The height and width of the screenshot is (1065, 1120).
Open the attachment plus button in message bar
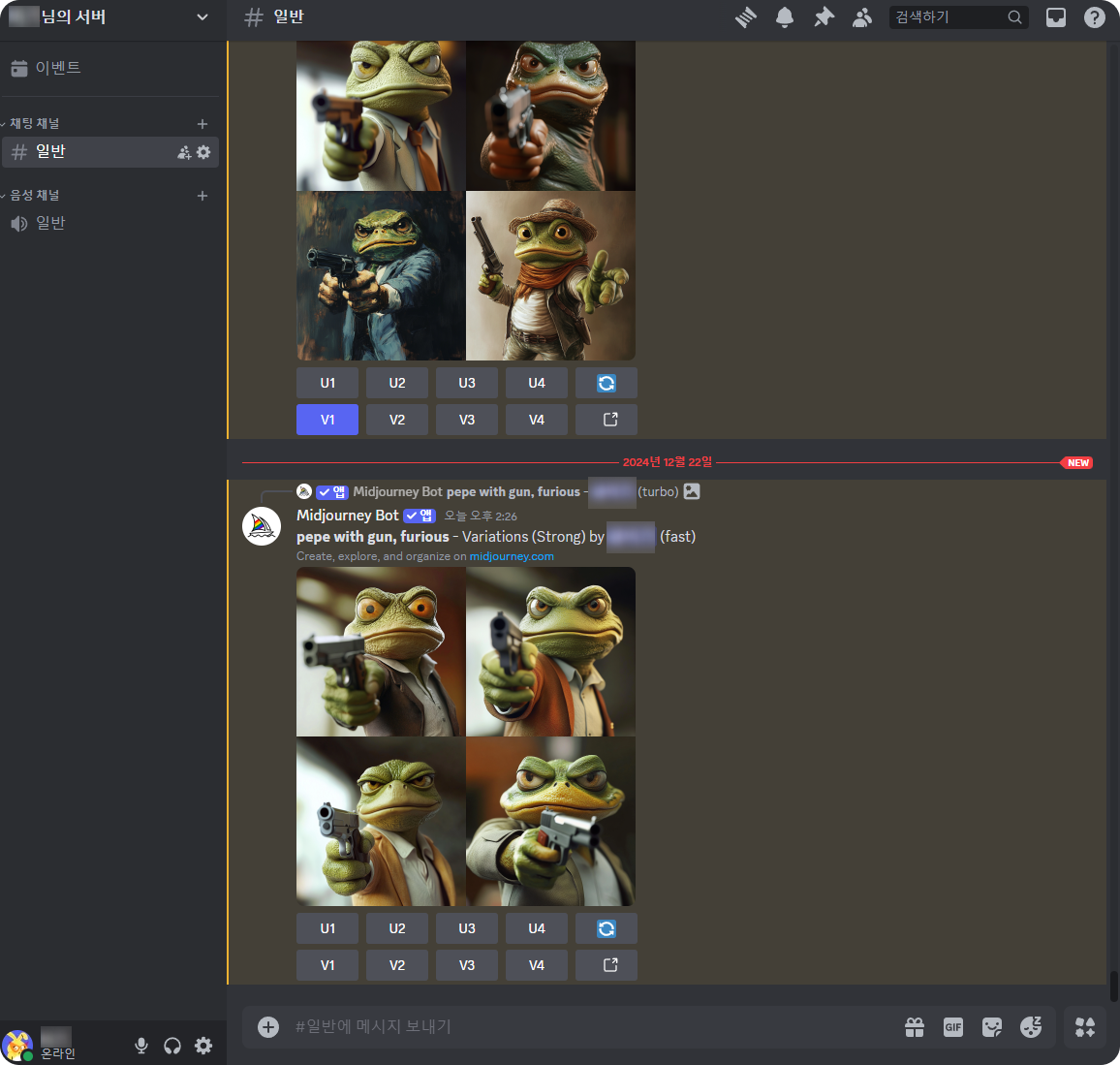coord(268,1027)
